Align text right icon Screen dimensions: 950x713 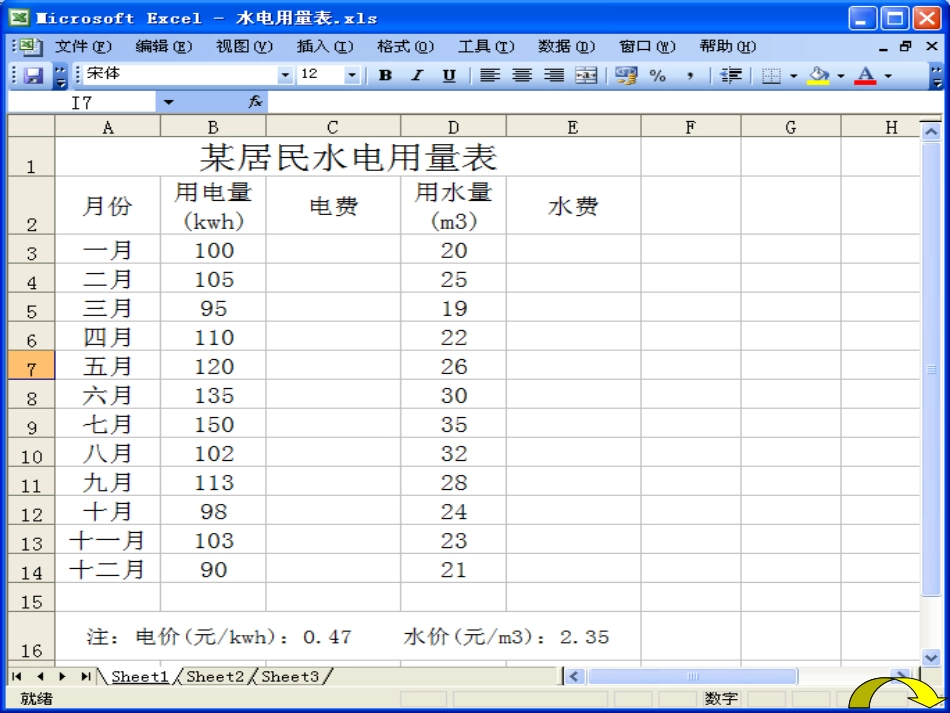click(554, 75)
